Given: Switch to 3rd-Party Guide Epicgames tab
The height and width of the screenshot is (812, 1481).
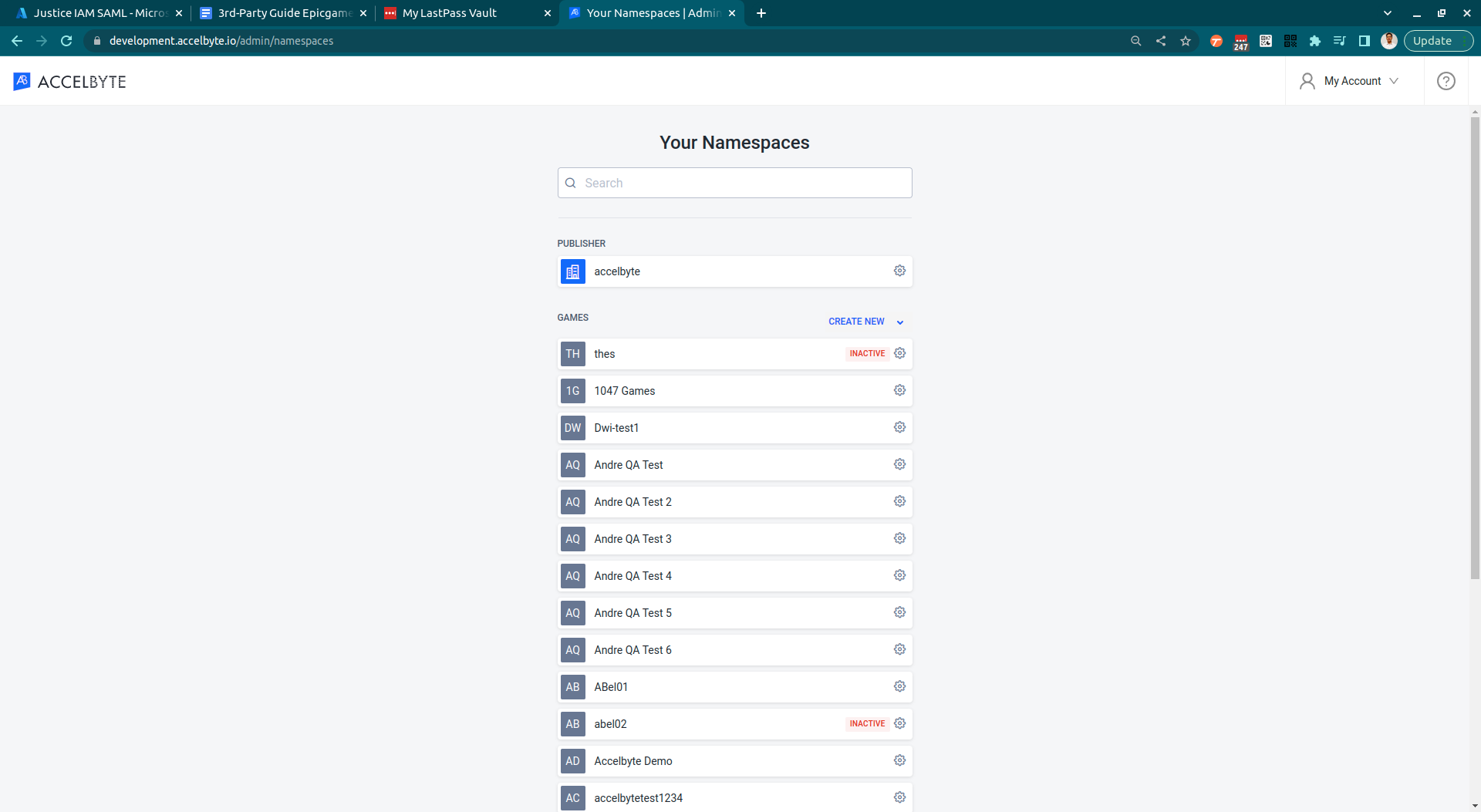Looking at the screenshot, I should point(283,13).
